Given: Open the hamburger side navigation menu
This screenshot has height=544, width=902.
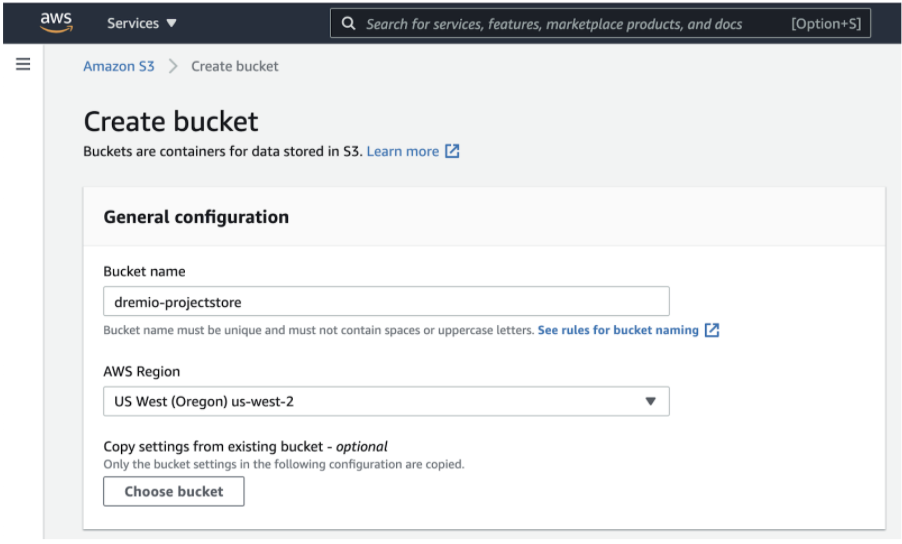Looking at the screenshot, I should (x=23, y=65).
